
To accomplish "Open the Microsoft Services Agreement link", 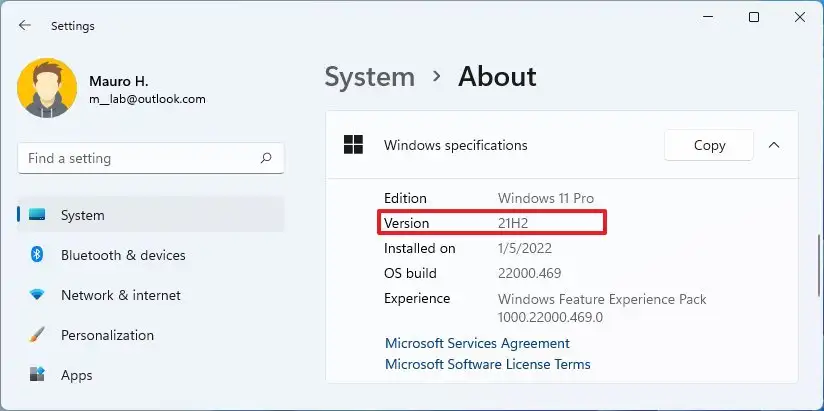I will point(477,343).
